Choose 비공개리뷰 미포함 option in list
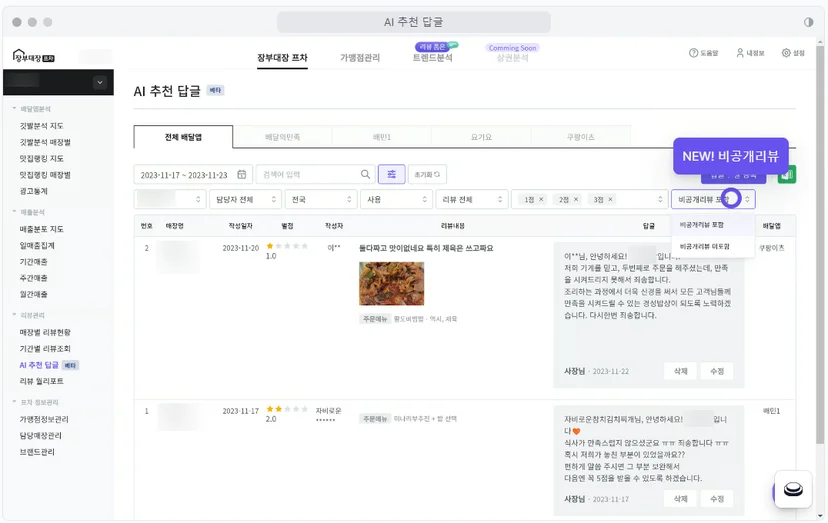This screenshot has width=828, height=523. point(713,247)
